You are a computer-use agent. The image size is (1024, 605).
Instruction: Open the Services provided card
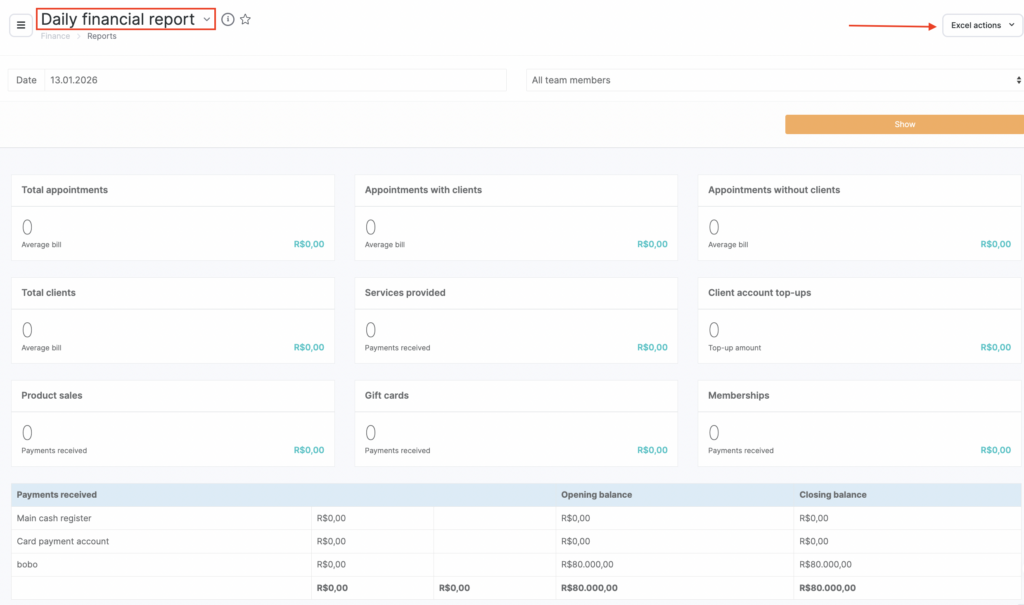point(515,321)
